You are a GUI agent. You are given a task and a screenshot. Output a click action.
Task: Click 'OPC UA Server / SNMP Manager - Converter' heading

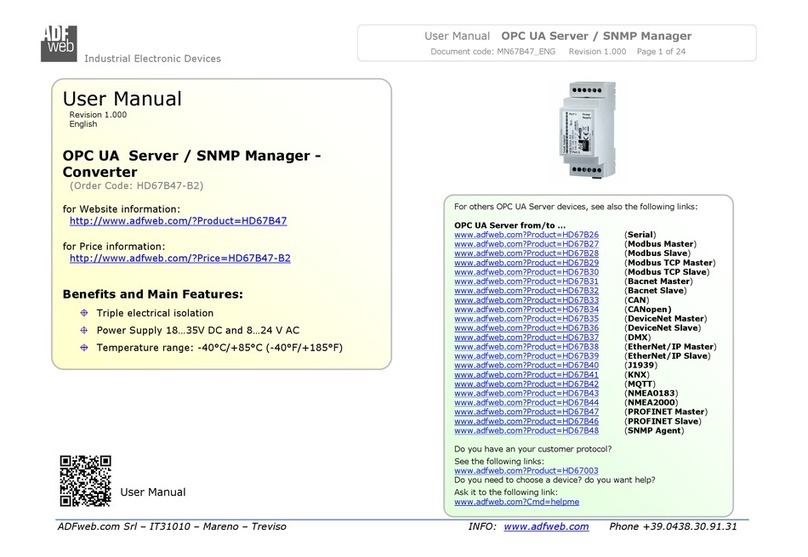[192, 164]
